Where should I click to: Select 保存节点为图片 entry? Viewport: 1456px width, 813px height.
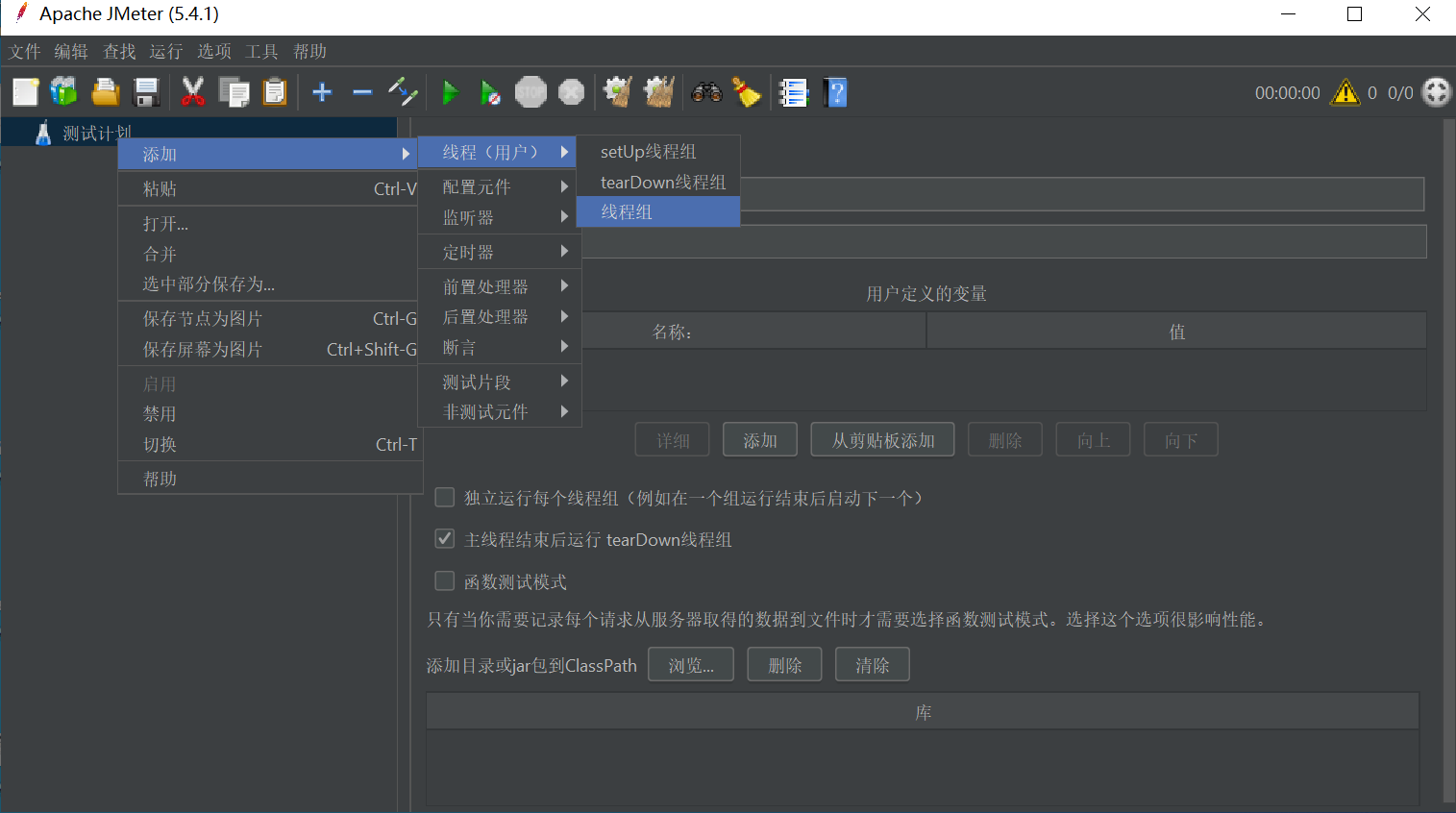click(269, 318)
